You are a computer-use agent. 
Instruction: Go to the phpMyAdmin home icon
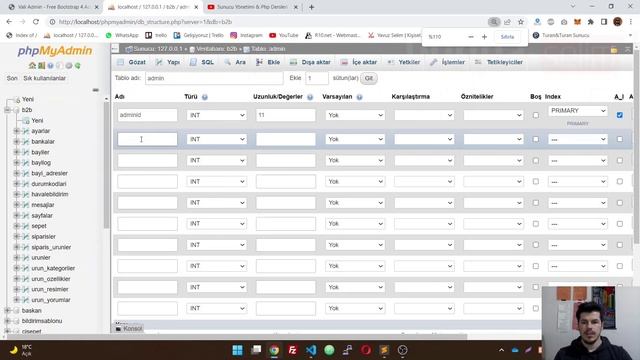click(32, 65)
